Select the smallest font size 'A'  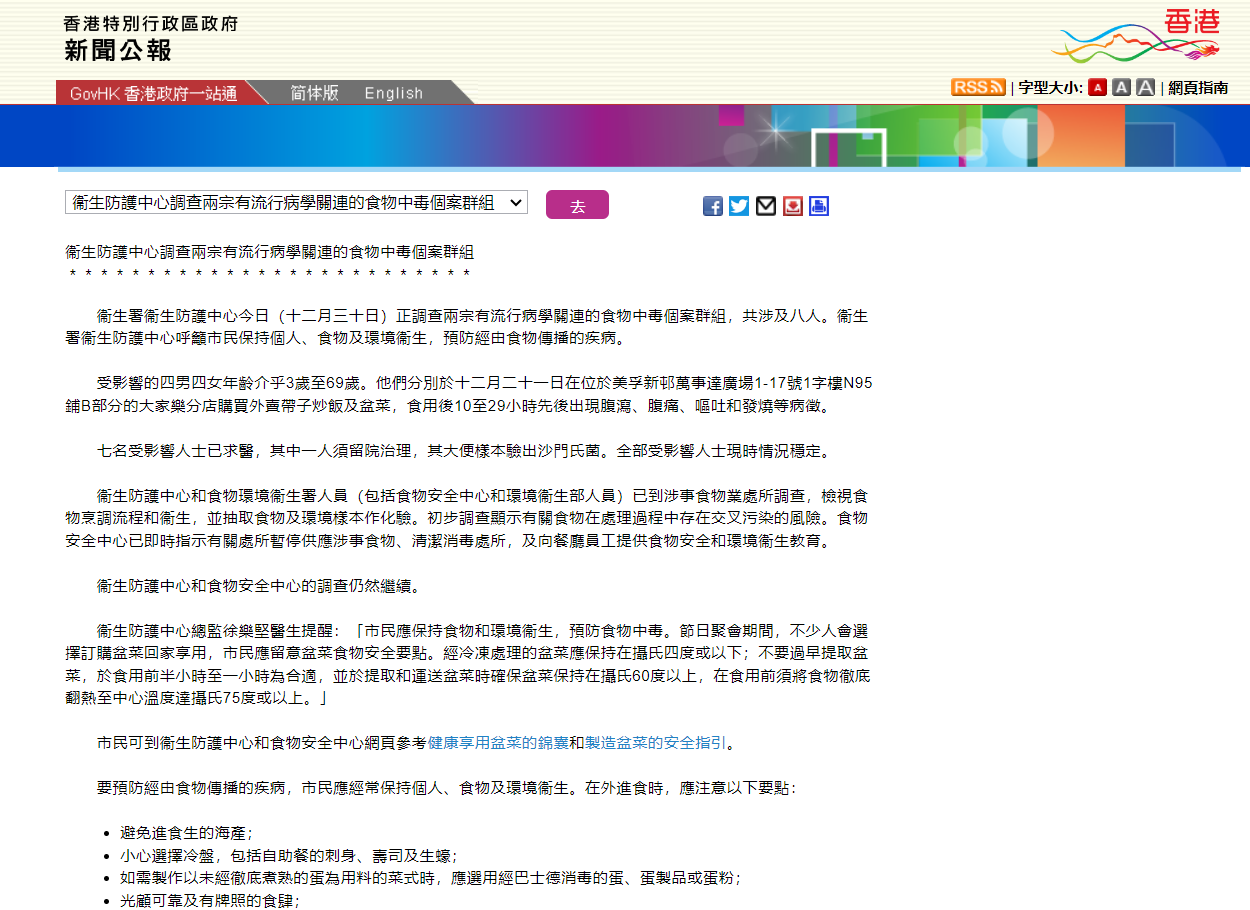pyautogui.click(x=1097, y=87)
